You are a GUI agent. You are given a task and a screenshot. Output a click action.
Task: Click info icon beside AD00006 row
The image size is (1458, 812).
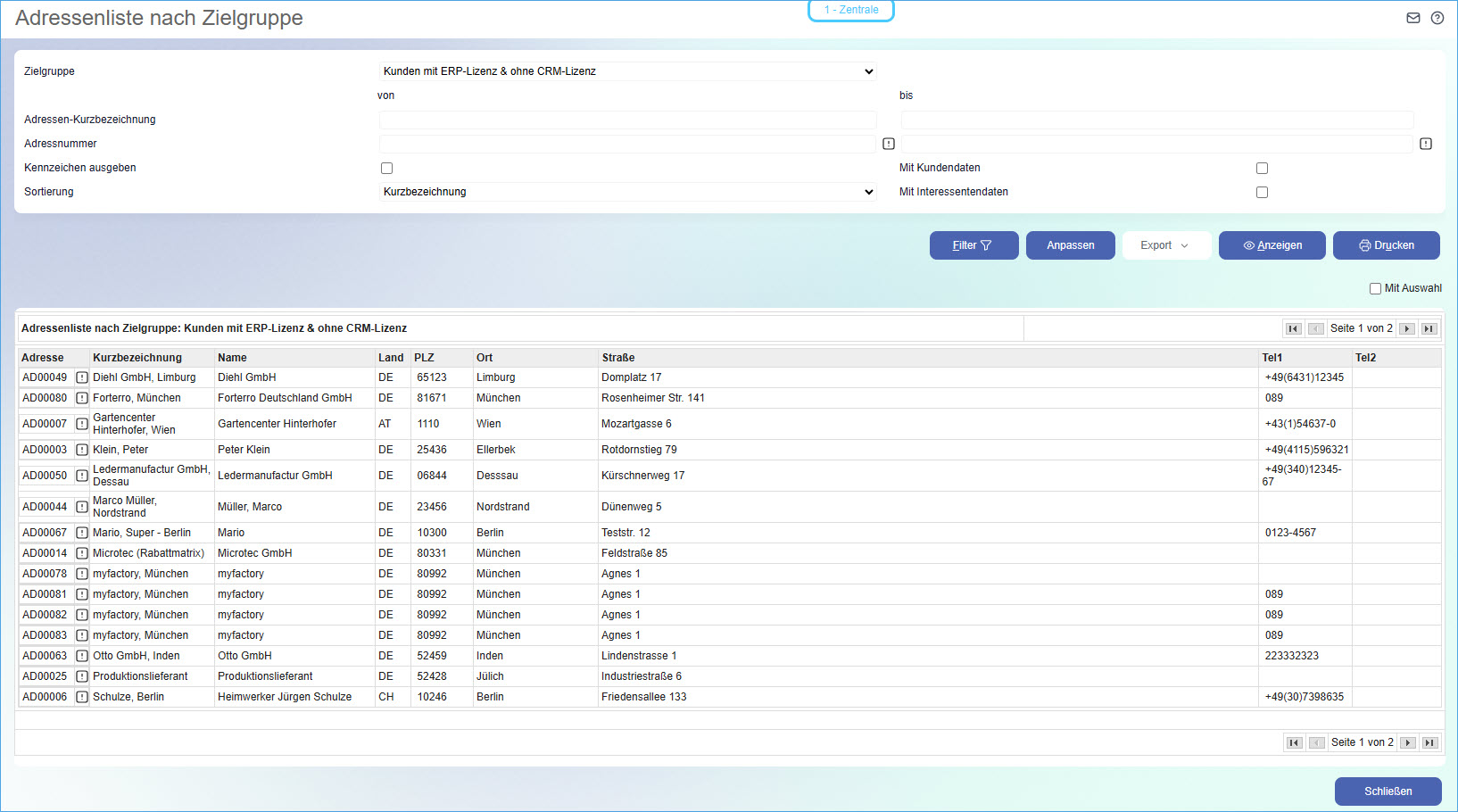click(82, 697)
